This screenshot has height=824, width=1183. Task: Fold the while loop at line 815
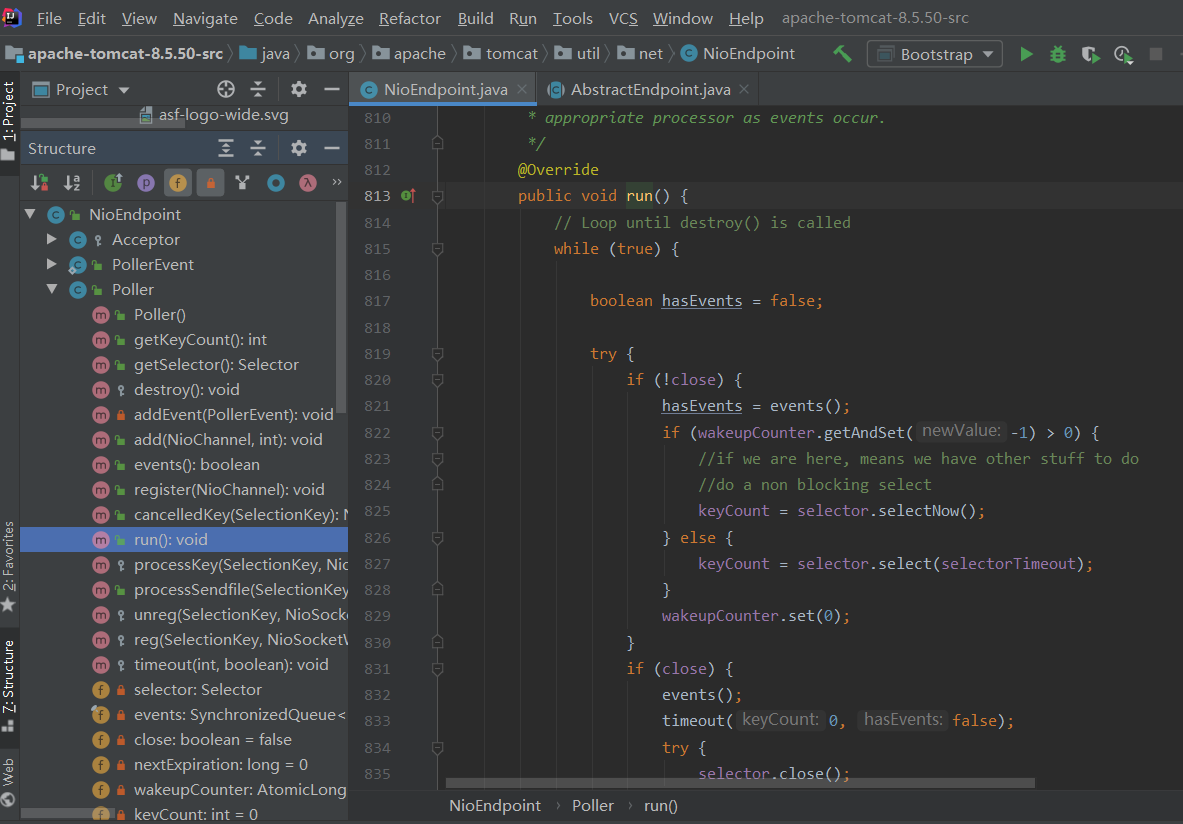point(437,248)
